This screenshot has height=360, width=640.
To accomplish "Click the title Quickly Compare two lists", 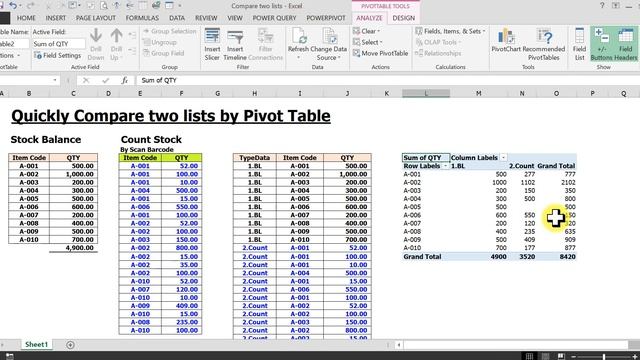I will pyautogui.click(x=171, y=116).
